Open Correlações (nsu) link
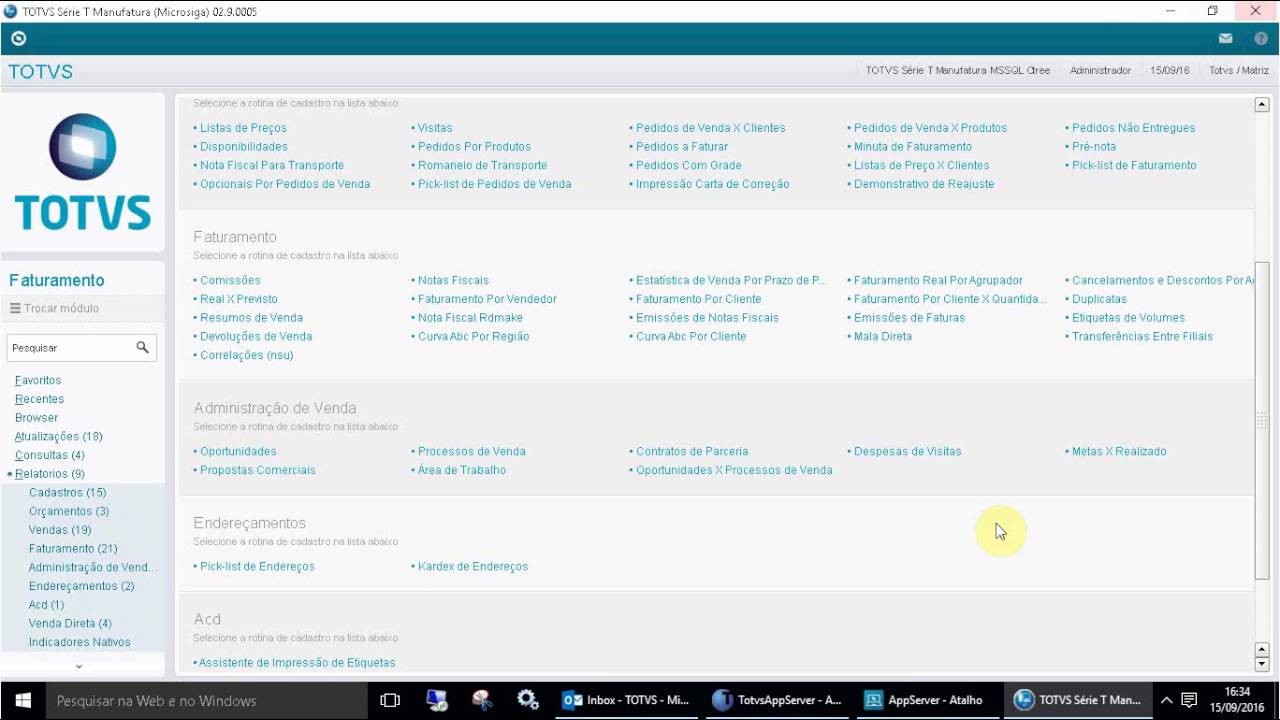 pos(246,356)
